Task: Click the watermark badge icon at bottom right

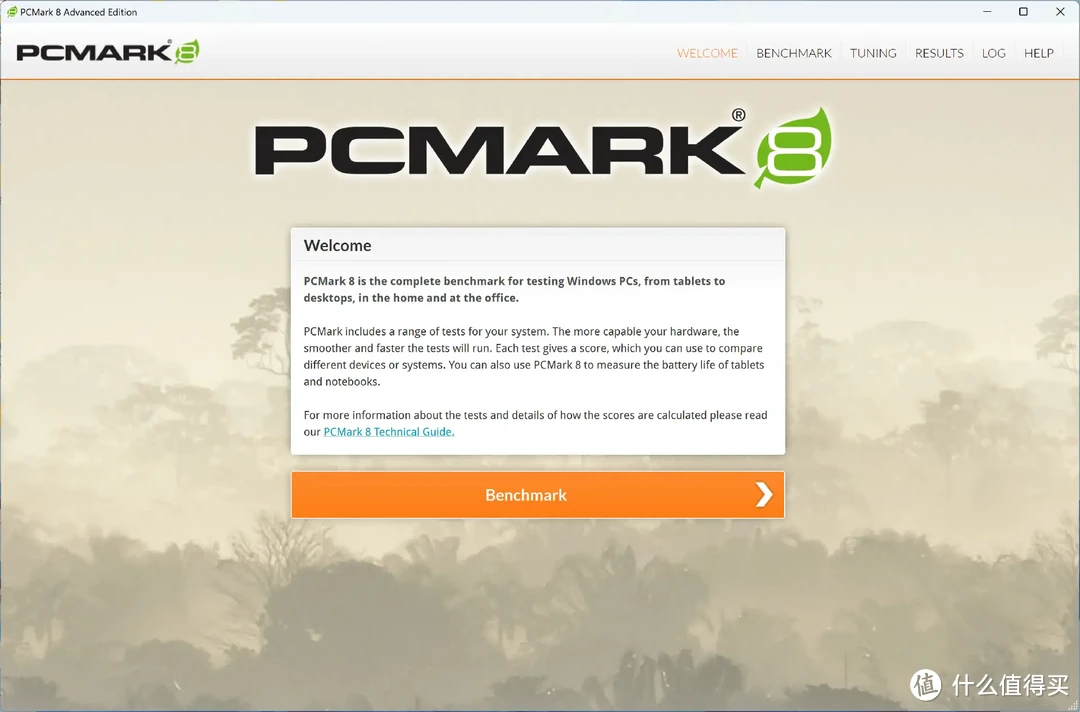Action: pos(925,684)
